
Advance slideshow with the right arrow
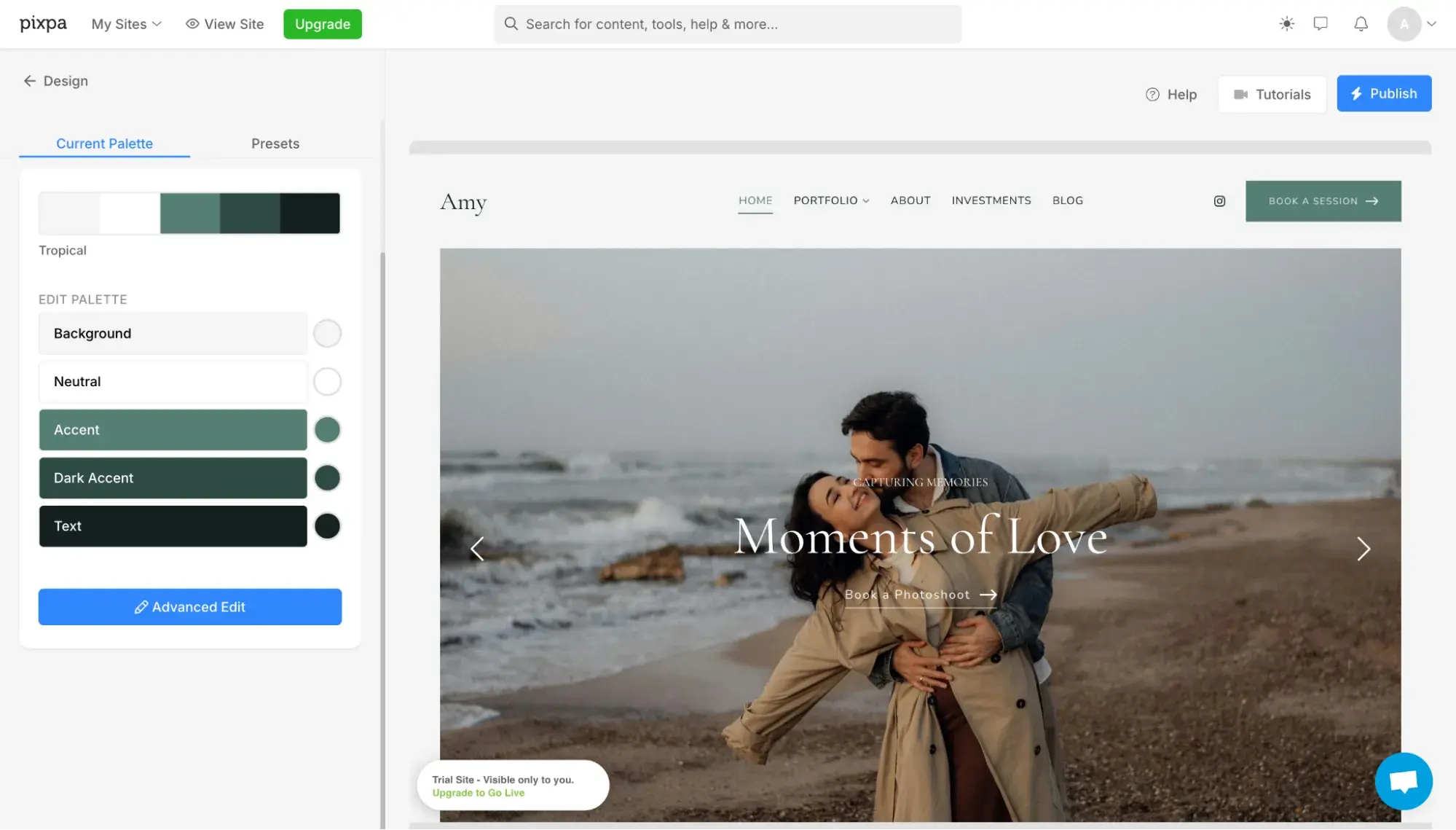tap(1363, 549)
